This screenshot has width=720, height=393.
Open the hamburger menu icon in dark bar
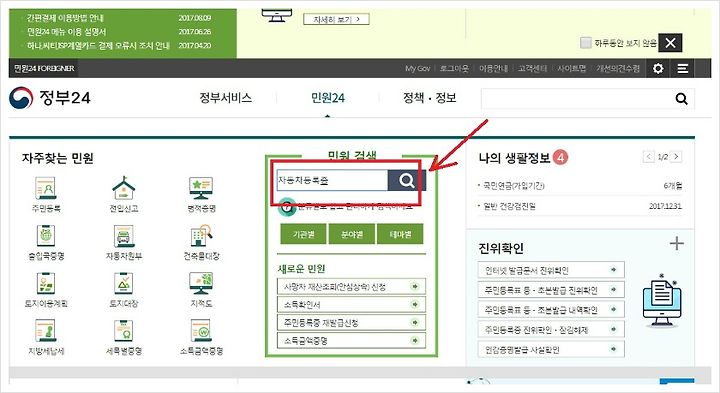[x=682, y=68]
